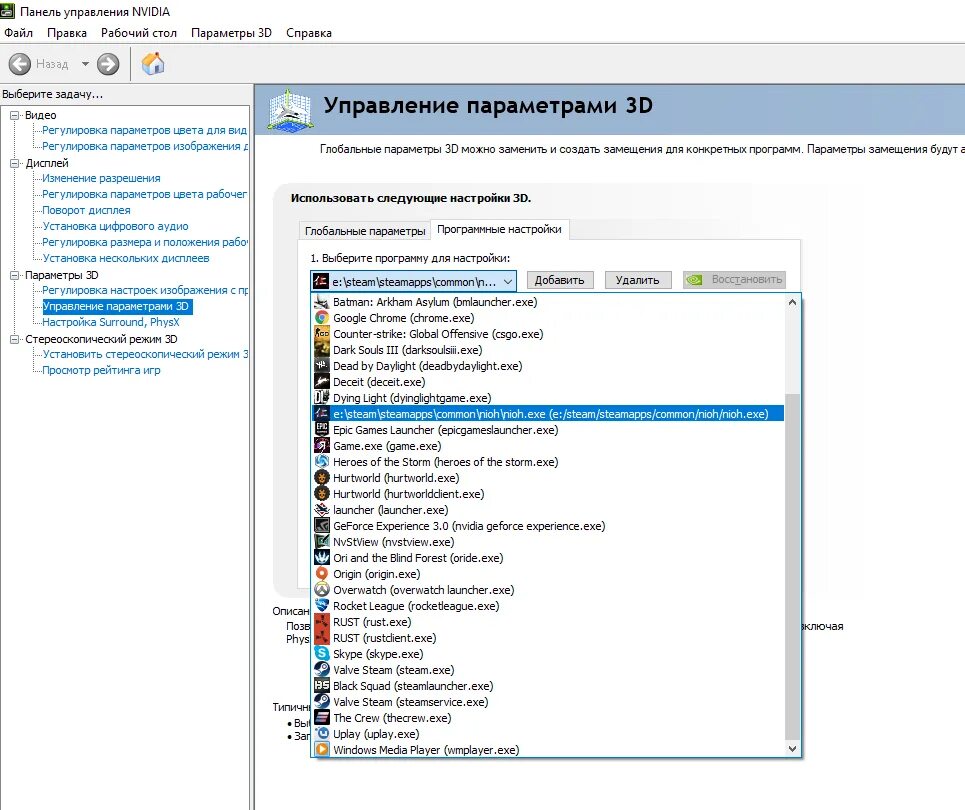Viewport: 965px width, 810px height.
Task: Click the Skype icon in list
Action: point(321,654)
